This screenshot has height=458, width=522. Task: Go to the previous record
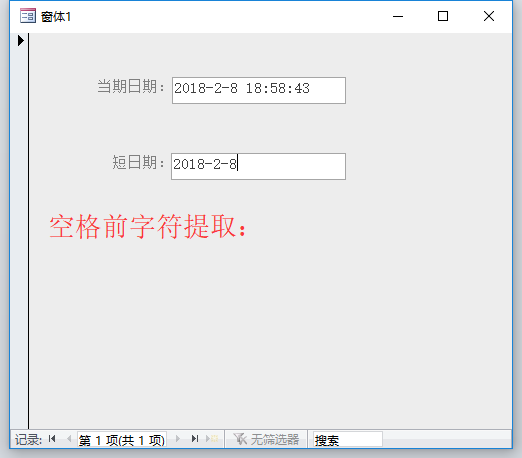(x=69, y=439)
